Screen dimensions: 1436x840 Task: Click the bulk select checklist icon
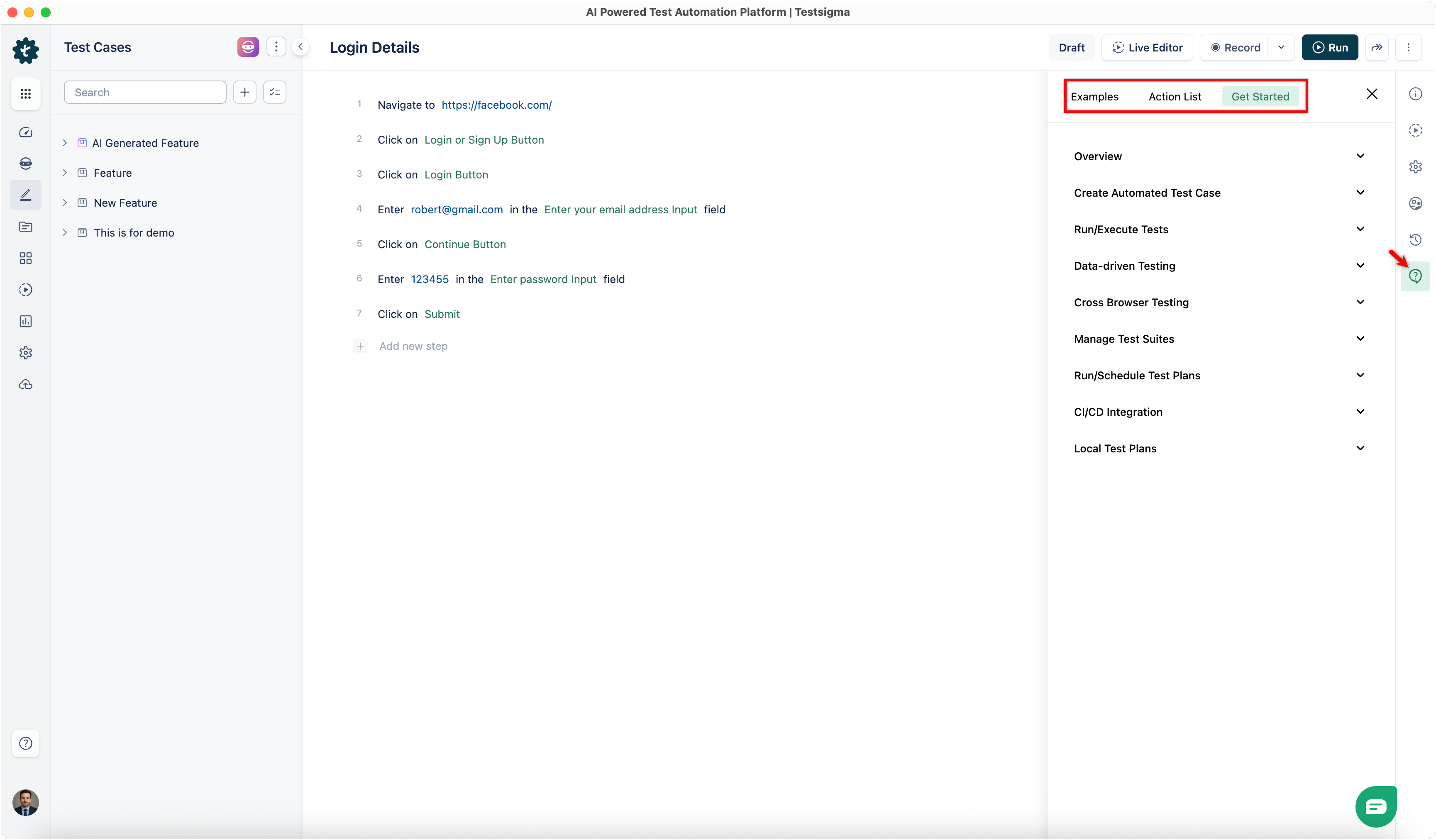coord(275,92)
